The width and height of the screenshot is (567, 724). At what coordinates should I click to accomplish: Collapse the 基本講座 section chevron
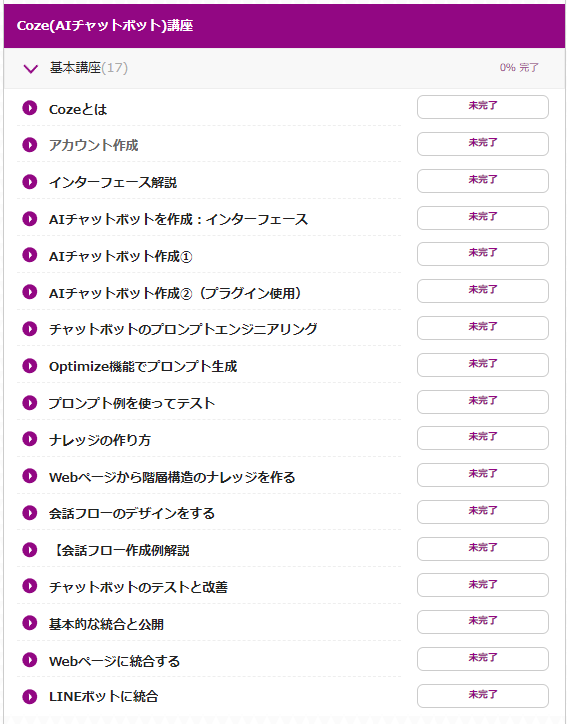30,69
